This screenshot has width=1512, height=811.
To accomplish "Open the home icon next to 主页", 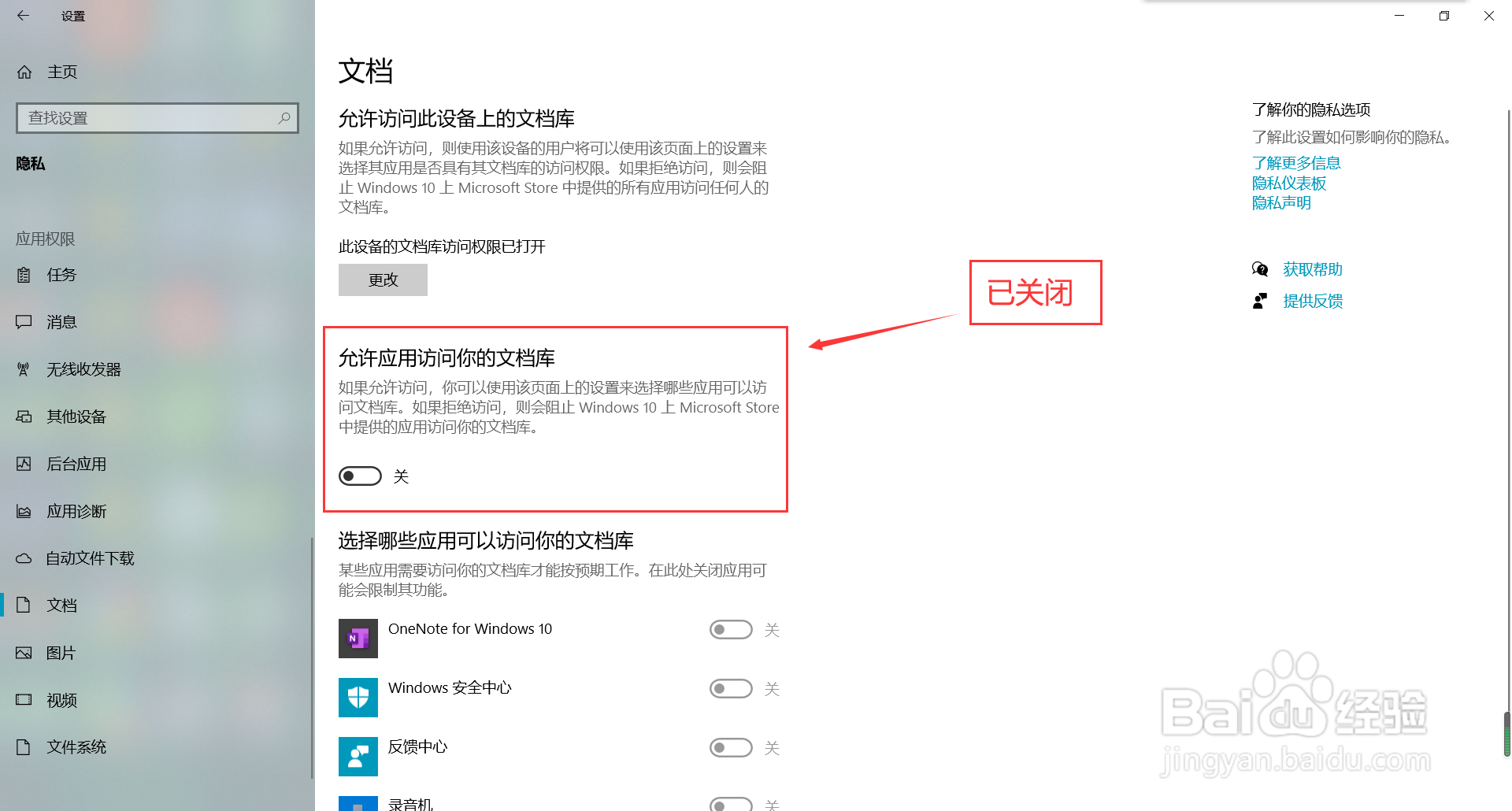I will pos(24,72).
